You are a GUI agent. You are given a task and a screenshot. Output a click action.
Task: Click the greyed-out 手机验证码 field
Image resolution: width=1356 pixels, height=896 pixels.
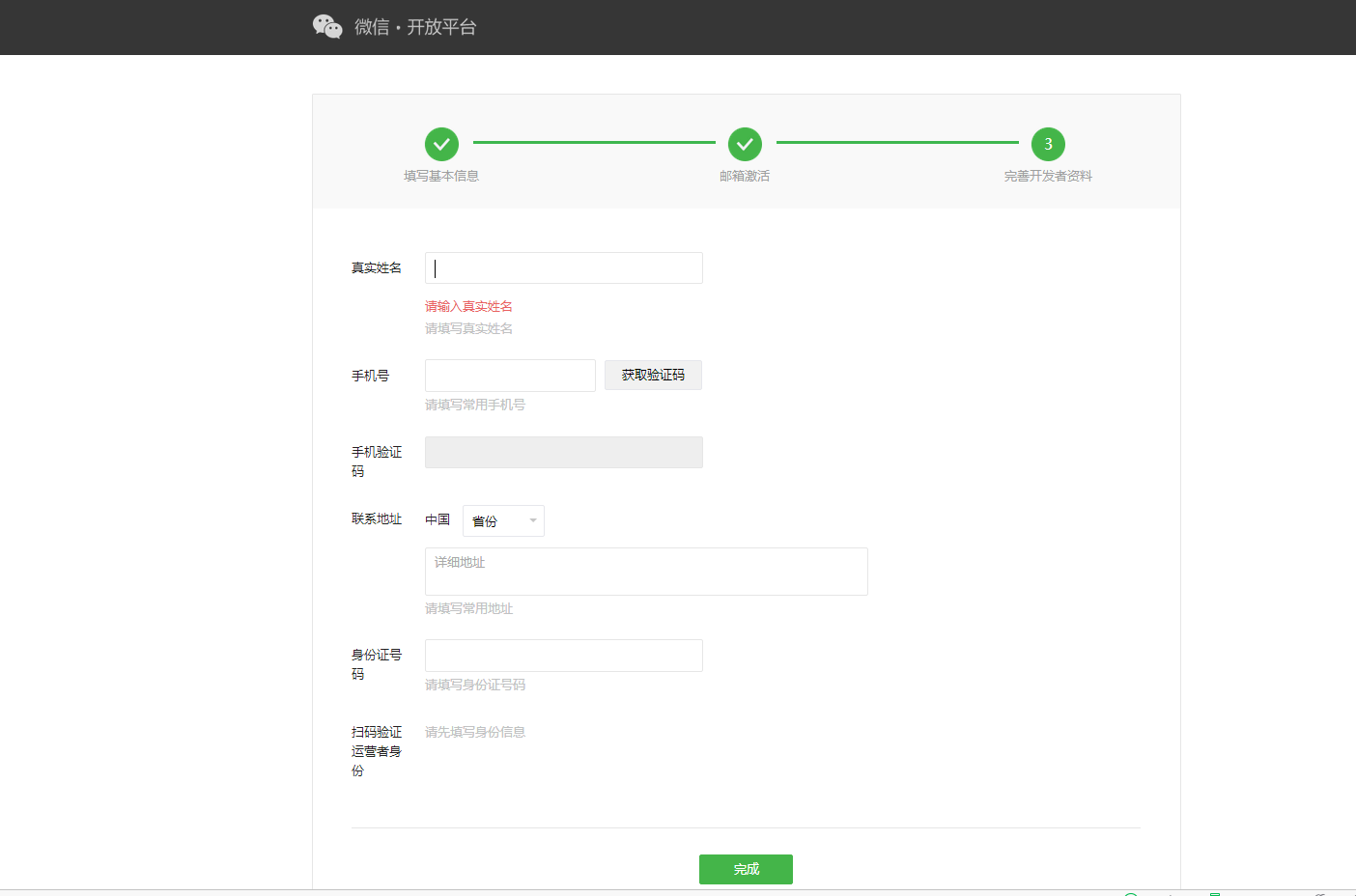tap(564, 452)
